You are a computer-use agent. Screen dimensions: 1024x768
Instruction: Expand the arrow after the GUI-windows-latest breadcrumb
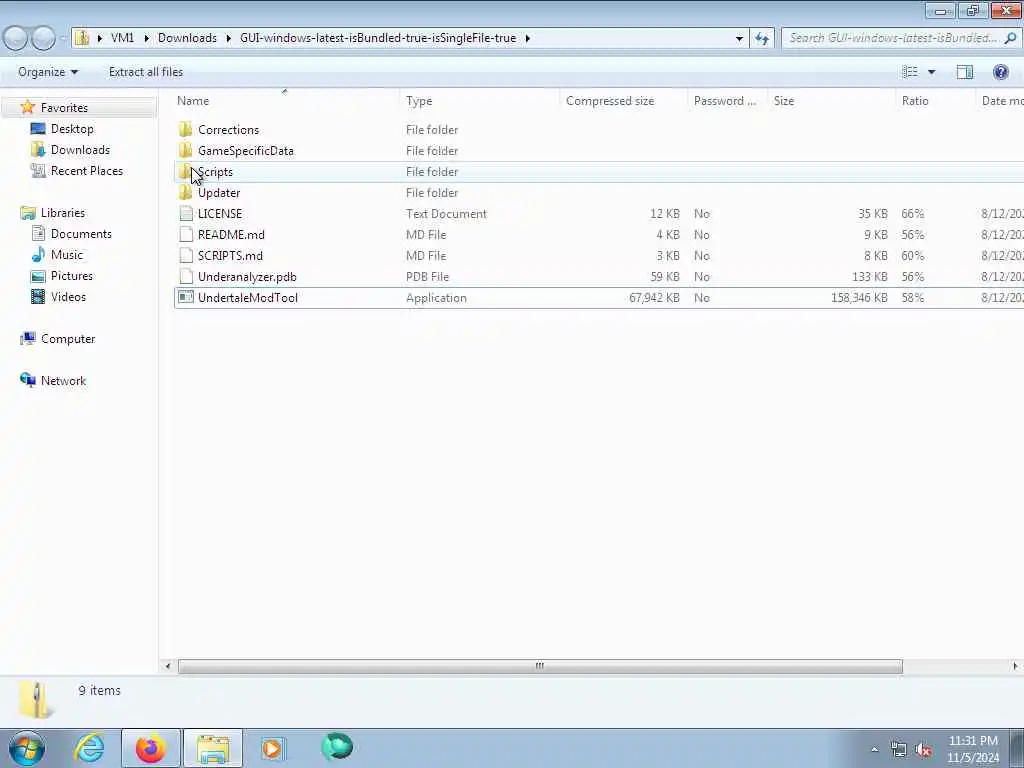click(528, 38)
